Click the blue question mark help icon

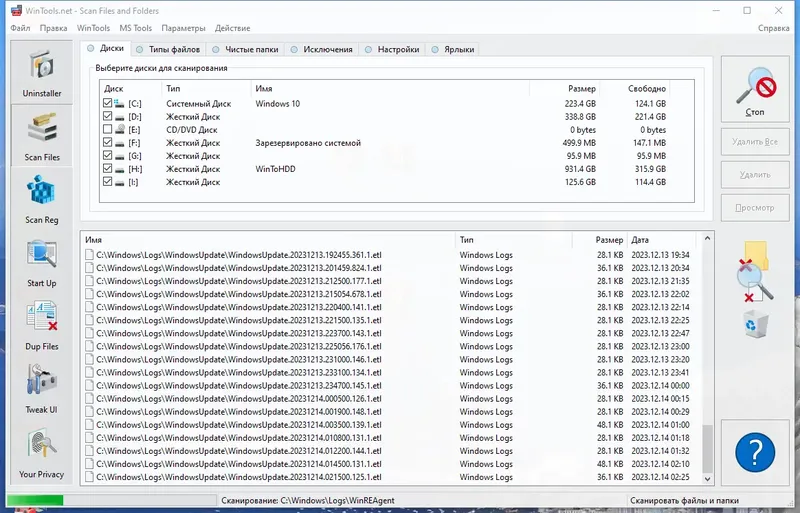pyautogui.click(x=755, y=452)
